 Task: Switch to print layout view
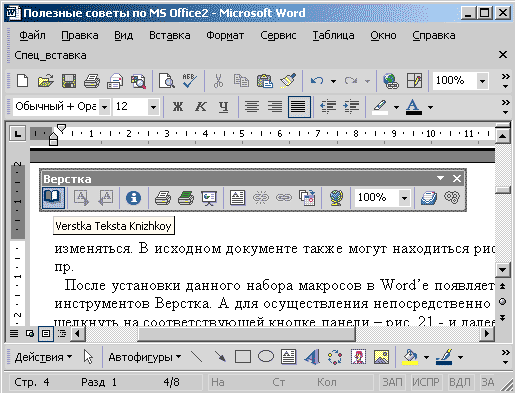46,333
